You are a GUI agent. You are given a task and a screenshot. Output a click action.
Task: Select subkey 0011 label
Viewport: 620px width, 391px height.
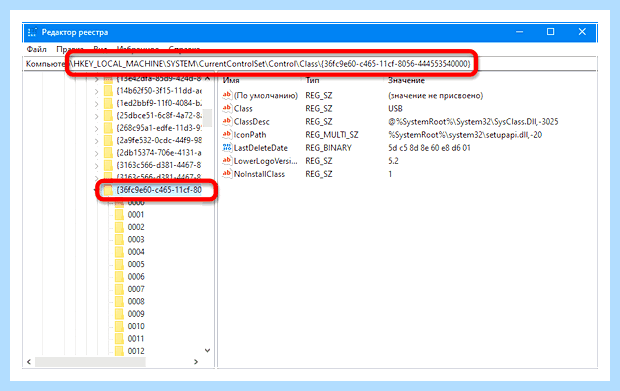click(136, 338)
